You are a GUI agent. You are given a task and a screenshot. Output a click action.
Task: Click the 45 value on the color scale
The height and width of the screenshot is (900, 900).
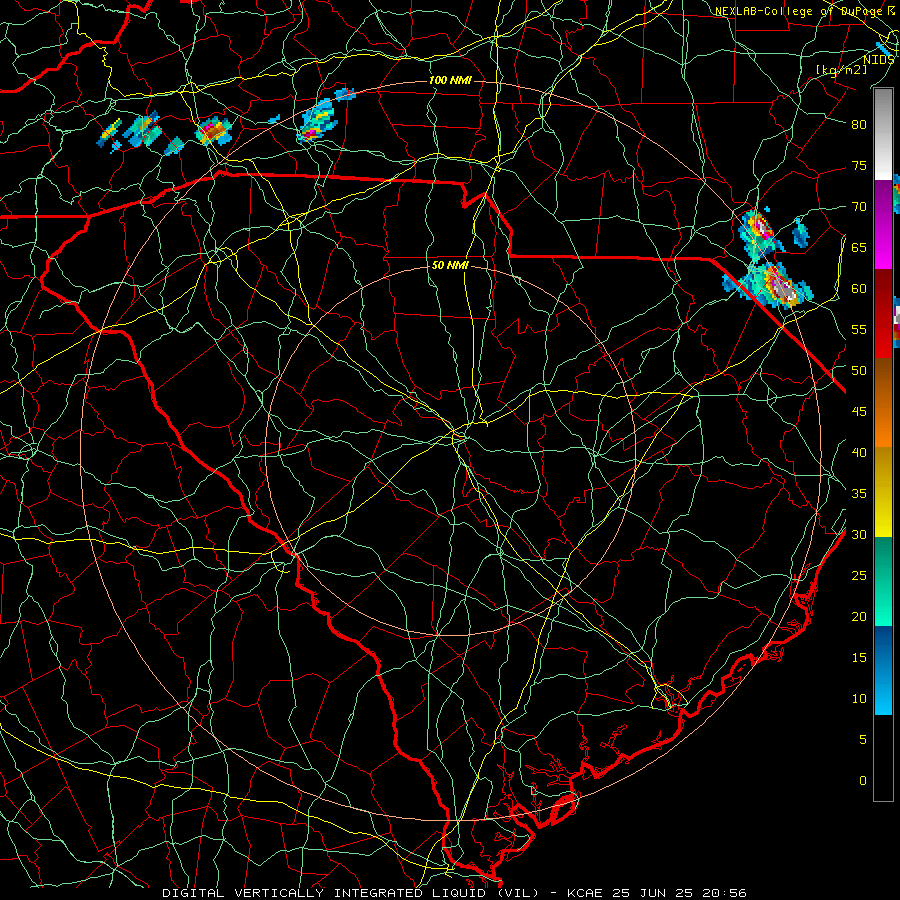[x=859, y=412]
